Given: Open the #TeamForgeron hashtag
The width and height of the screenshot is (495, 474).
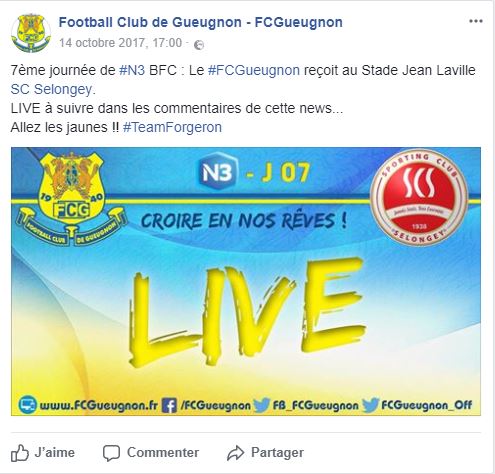Looking at the screenshot, I should [172, 127].
